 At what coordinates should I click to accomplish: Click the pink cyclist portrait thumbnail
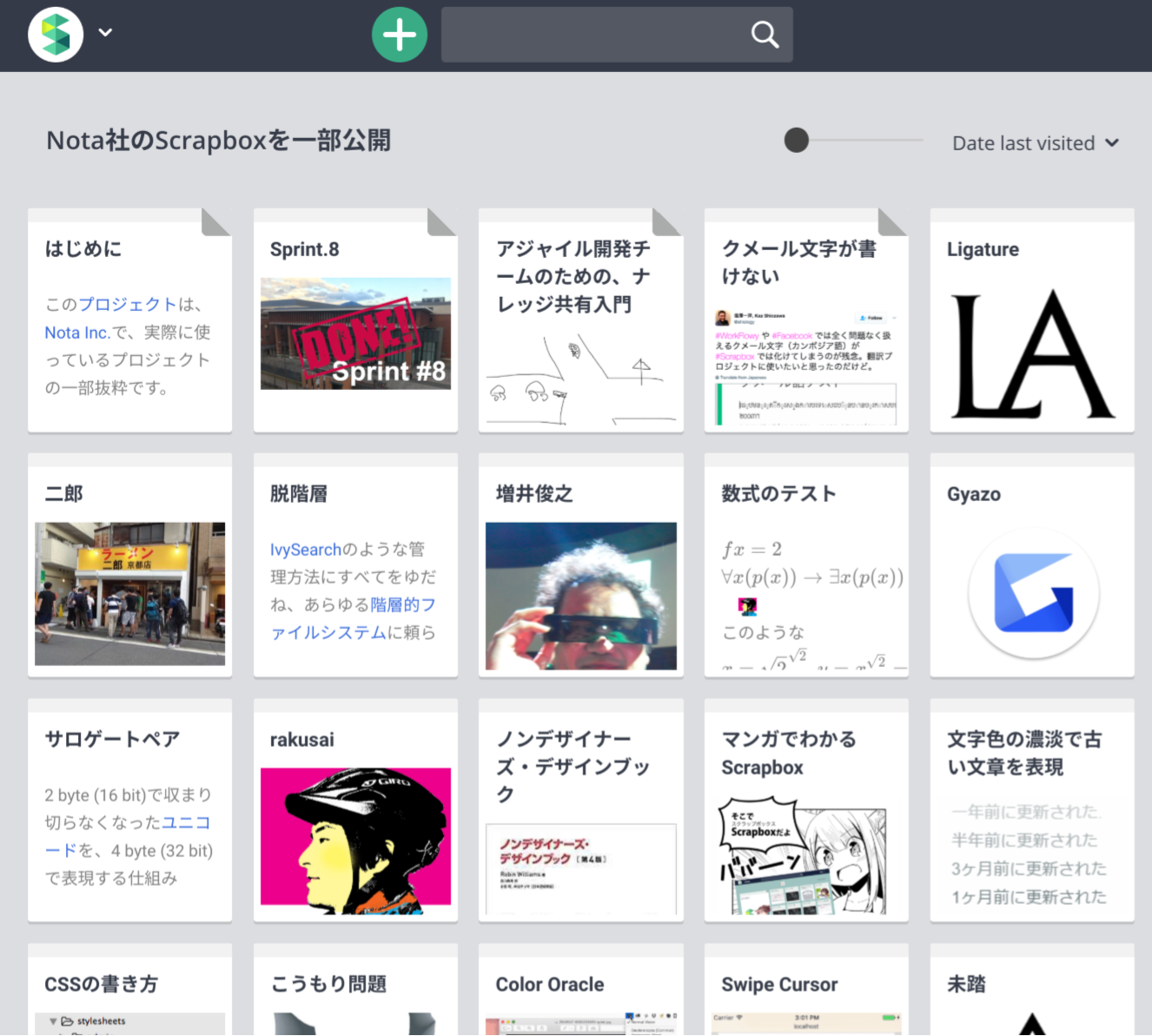point(355,841)
